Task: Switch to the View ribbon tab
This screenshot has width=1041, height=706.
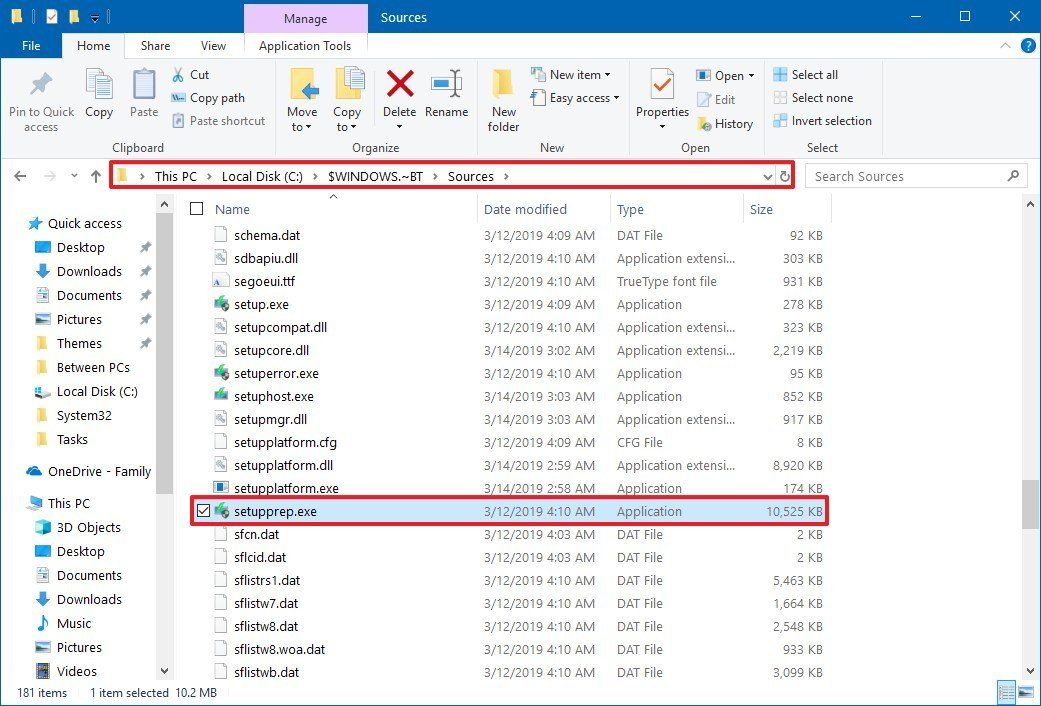Action: coord(213,45)
